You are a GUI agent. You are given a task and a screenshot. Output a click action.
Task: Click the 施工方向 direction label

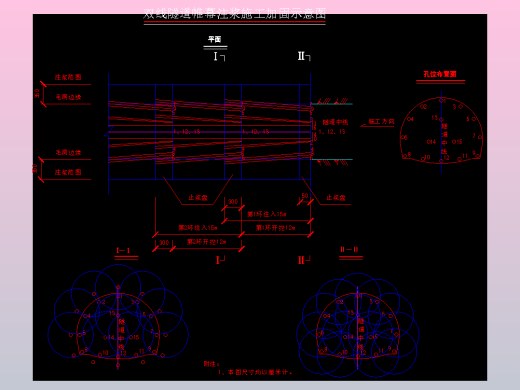pos(382,122)
